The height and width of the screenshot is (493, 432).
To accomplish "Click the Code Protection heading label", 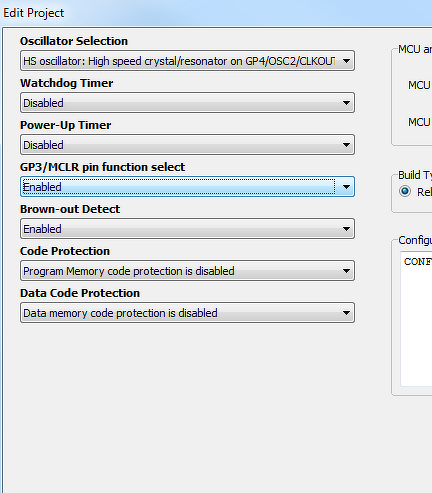I will [65, 251].
